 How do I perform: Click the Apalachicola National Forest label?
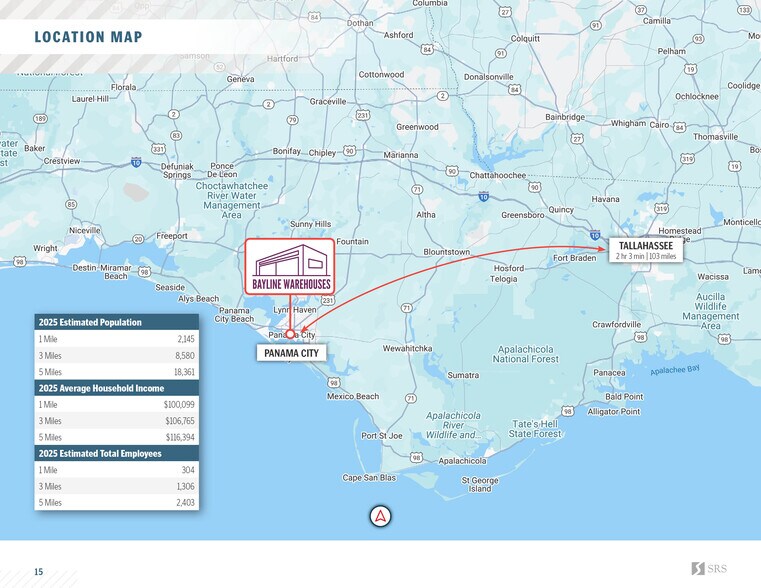(526, 354)
